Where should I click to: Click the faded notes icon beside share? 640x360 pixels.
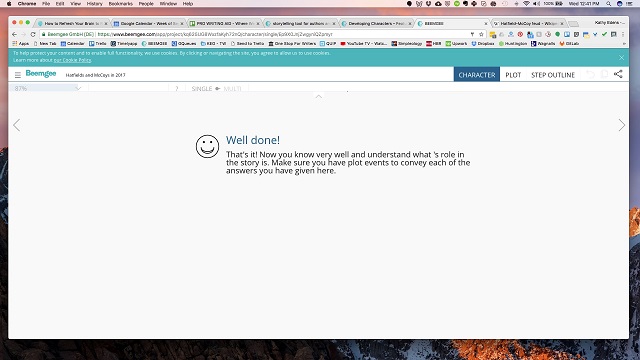(604, 74)
